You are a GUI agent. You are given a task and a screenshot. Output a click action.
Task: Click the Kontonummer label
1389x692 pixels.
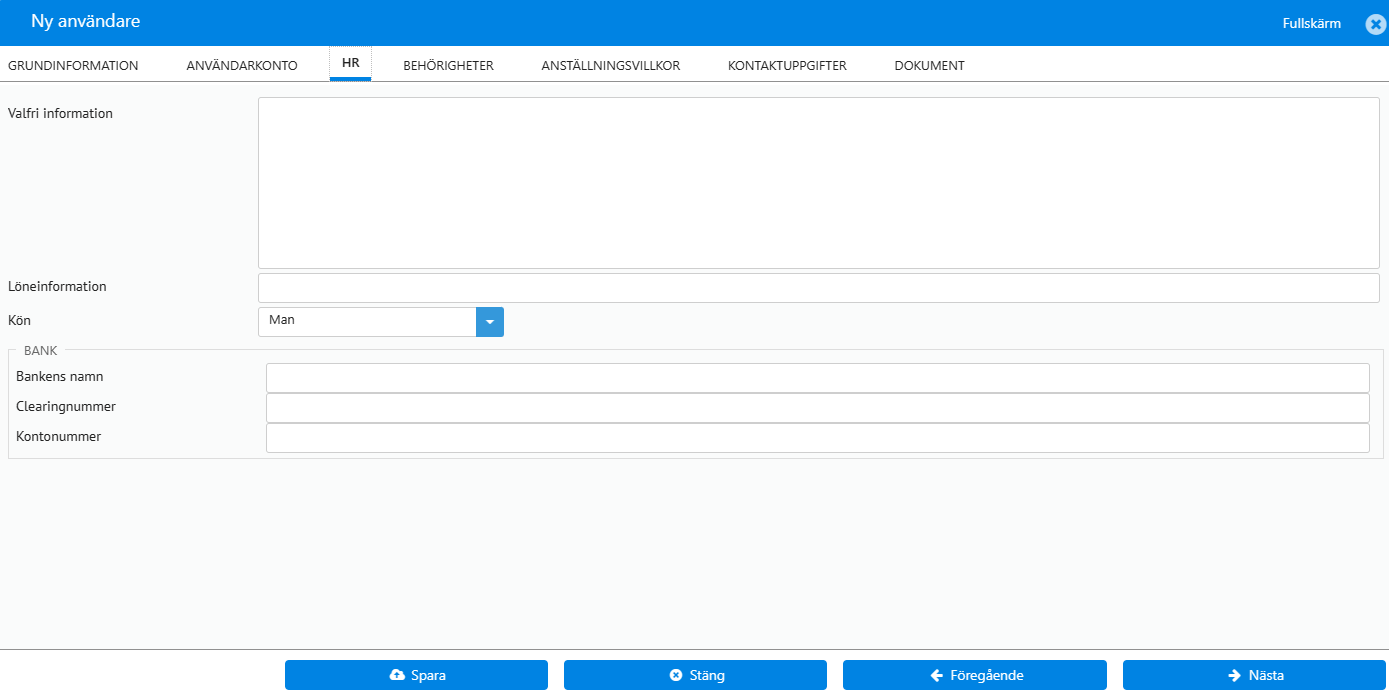(x=58, y=437)
